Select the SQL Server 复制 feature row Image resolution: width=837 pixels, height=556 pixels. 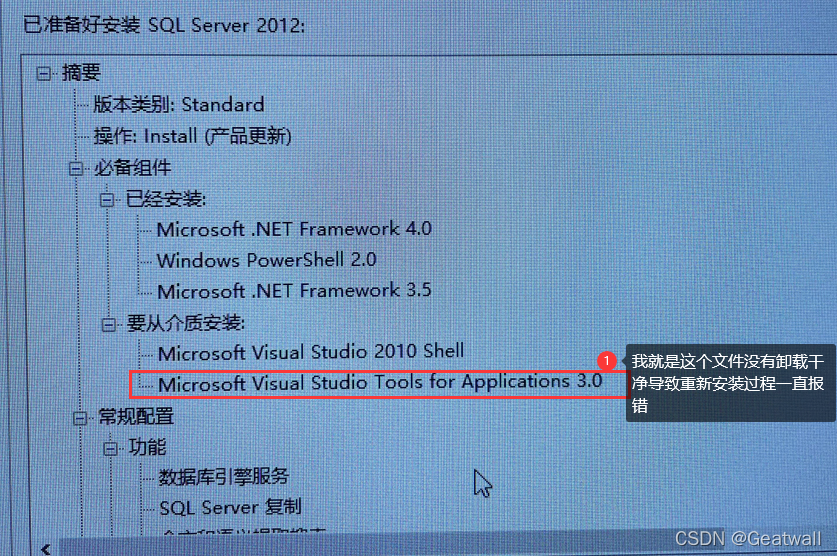(x=231, y=507)
